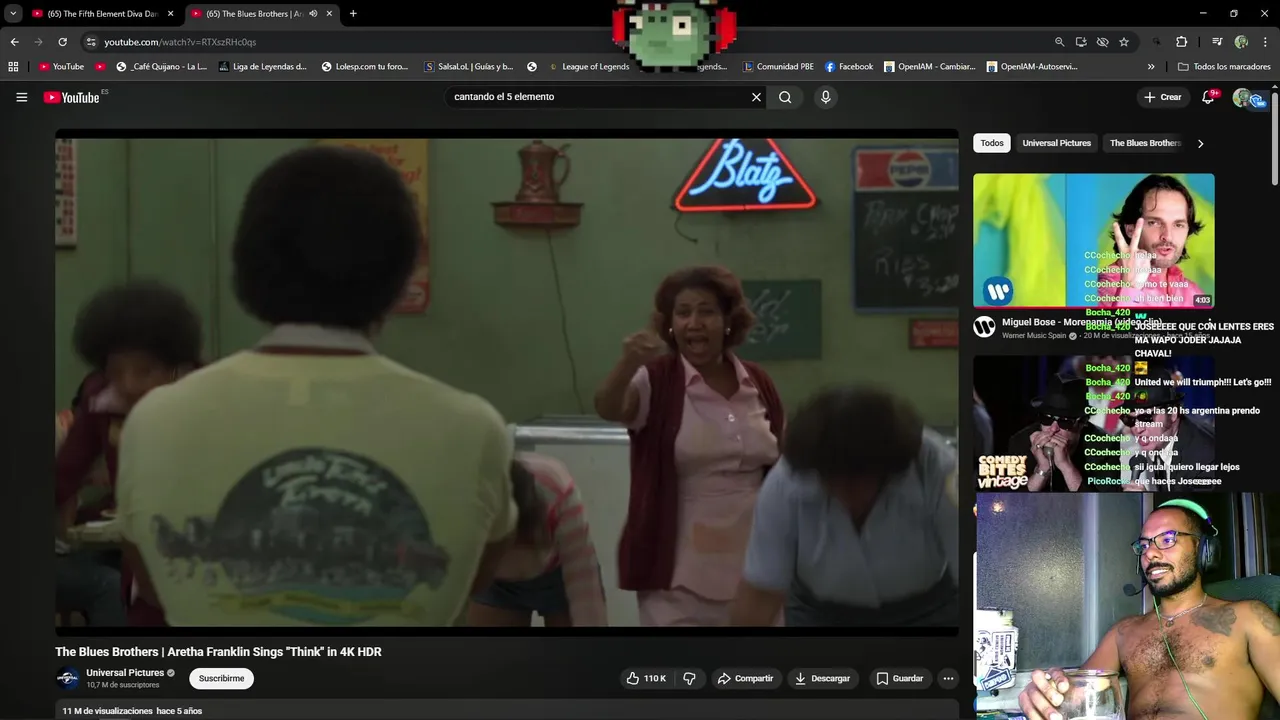Open the crossed-out eye icon in address bar
The height and width of the screenshot is (720, 1280).
(1102, 42)
